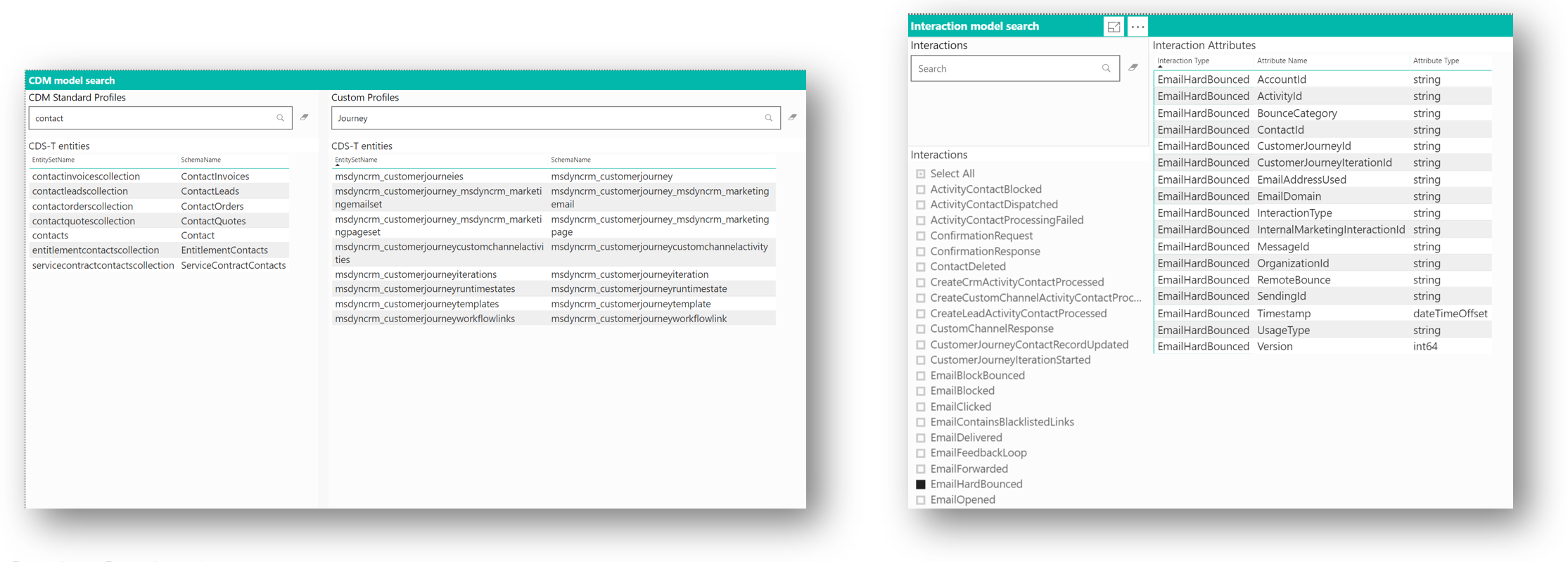The height and width of the screenshot is (562, 1568).
Task: Sort by Attribute Name column header
Action: [1282, 60]
